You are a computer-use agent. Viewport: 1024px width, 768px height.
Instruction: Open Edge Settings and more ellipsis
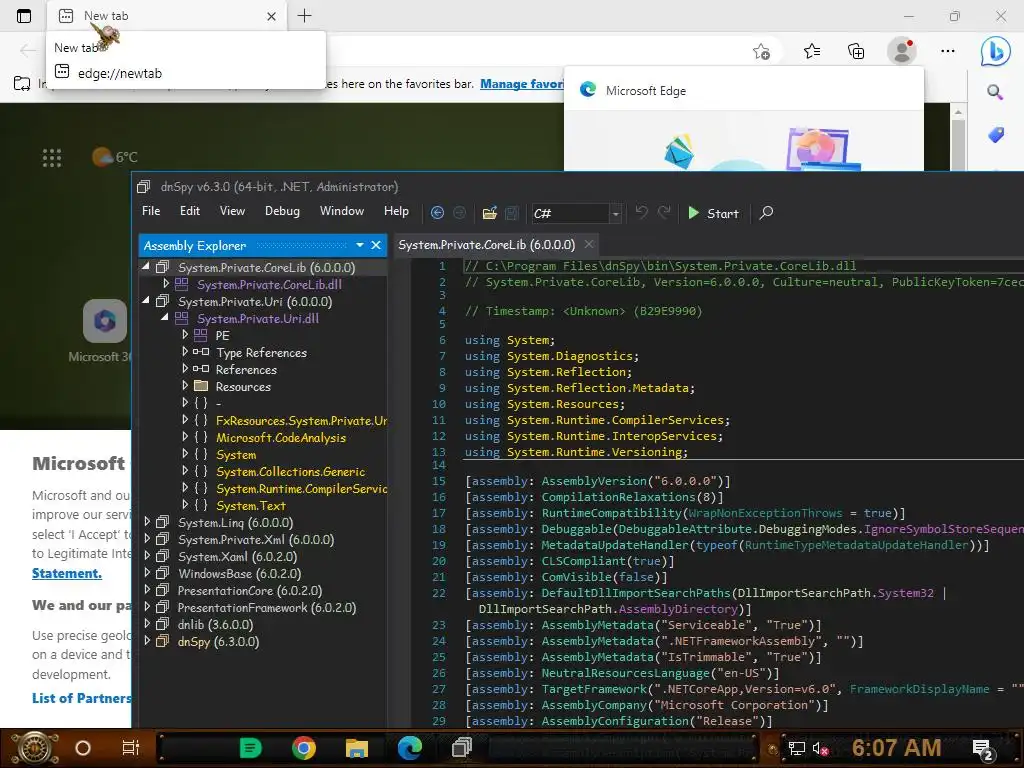coord(948,51)
